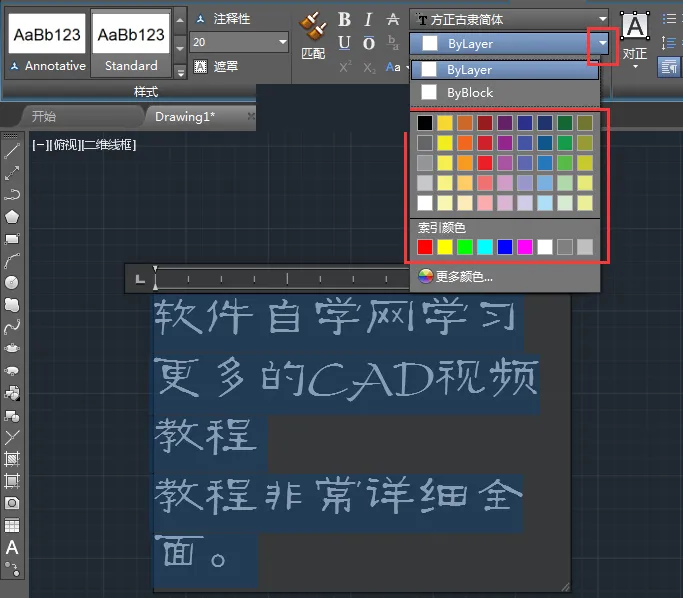Select the Line tool in the draw toolbar
This screenshot has height=598, width=683.
(x=12, y=151)
